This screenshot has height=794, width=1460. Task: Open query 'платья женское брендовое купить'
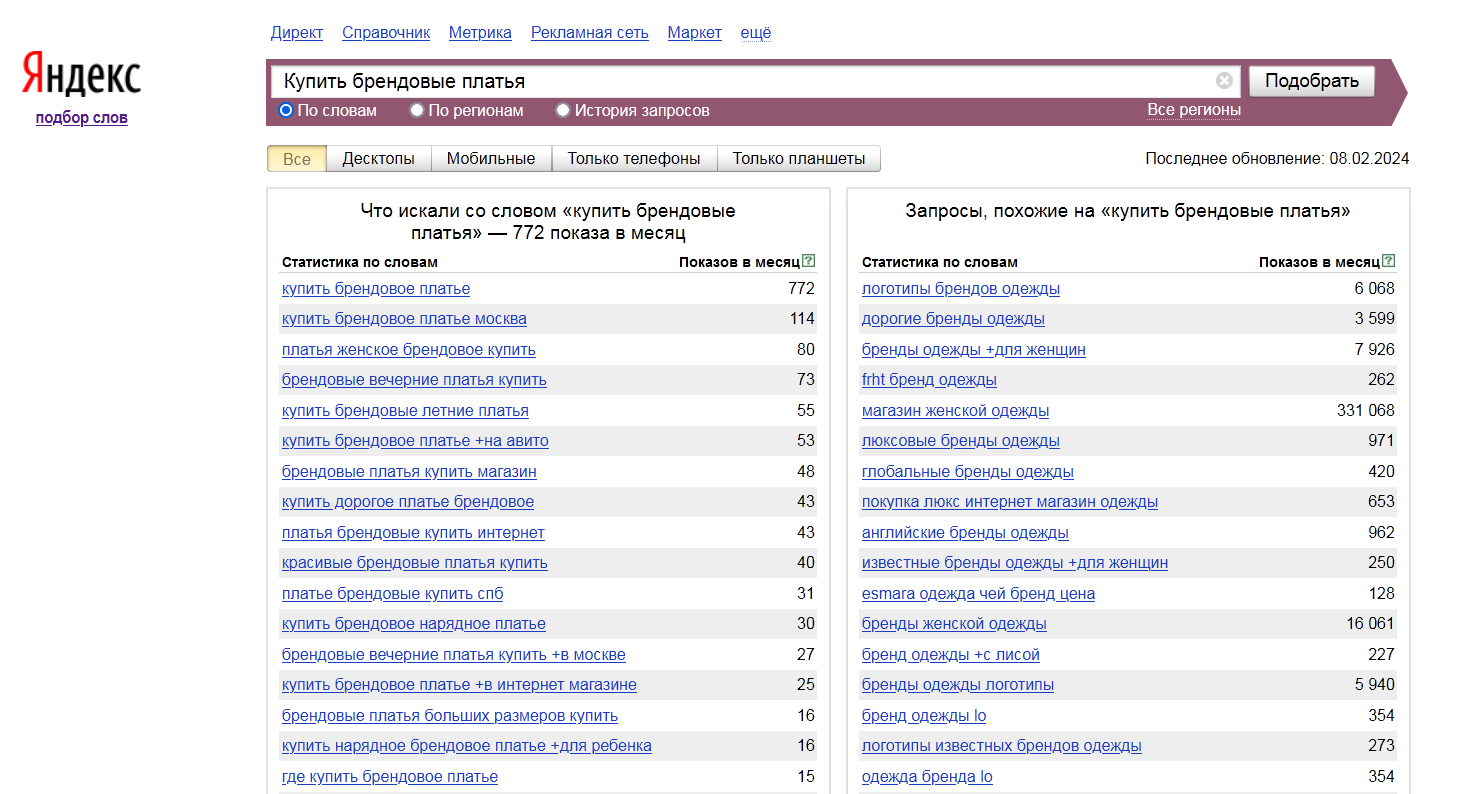(x=409, y=350)
